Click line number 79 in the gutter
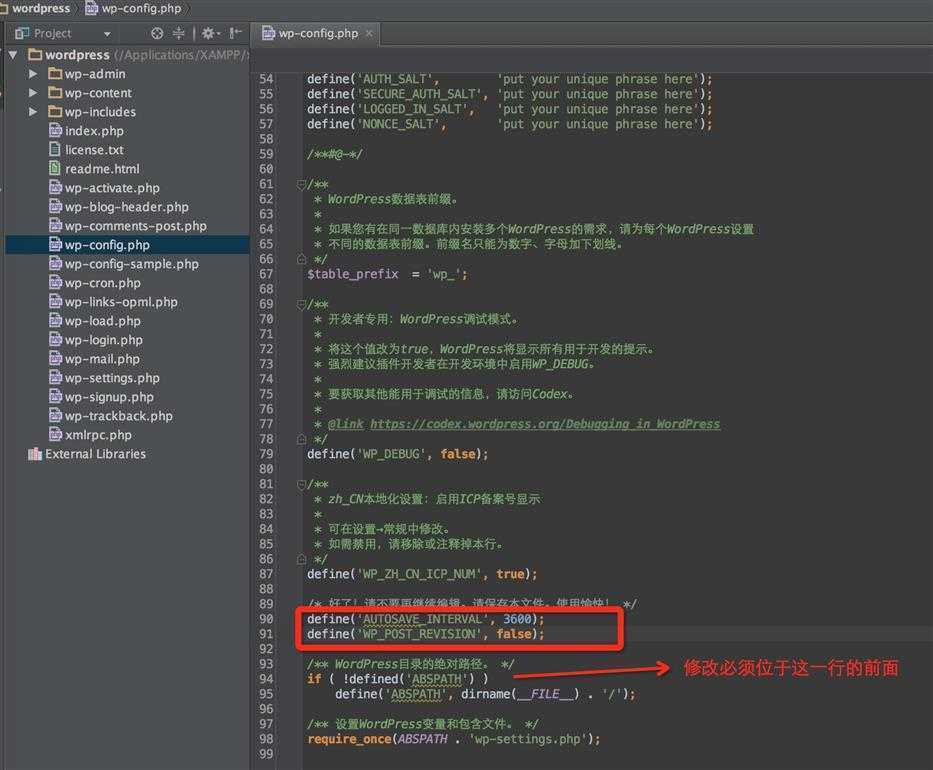 pos(266,454)
